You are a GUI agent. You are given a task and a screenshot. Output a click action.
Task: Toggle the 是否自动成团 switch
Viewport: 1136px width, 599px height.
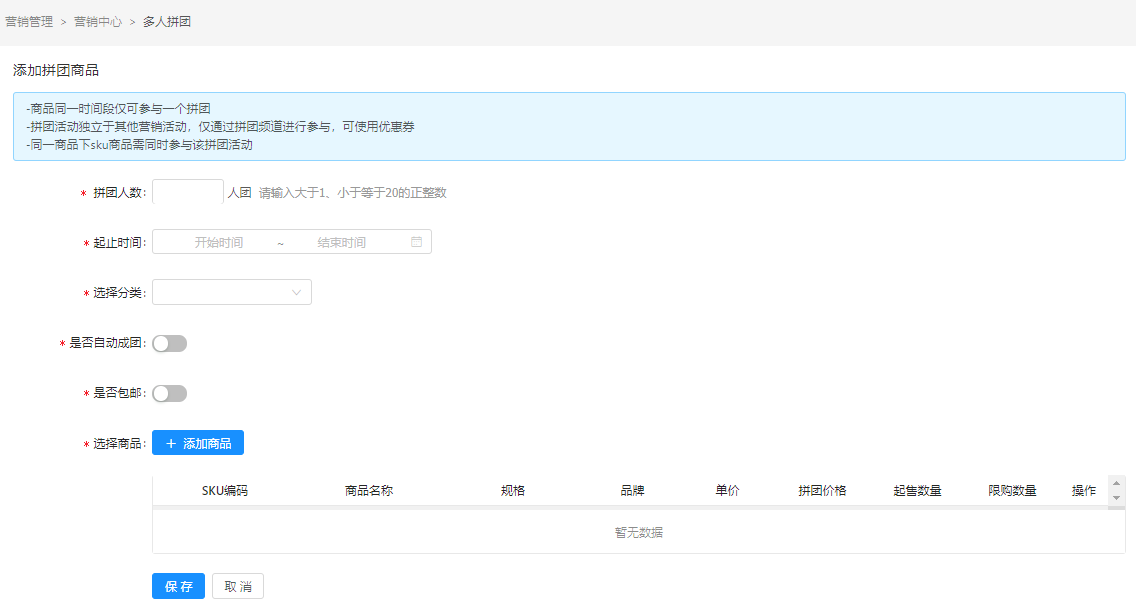(169, 343)
